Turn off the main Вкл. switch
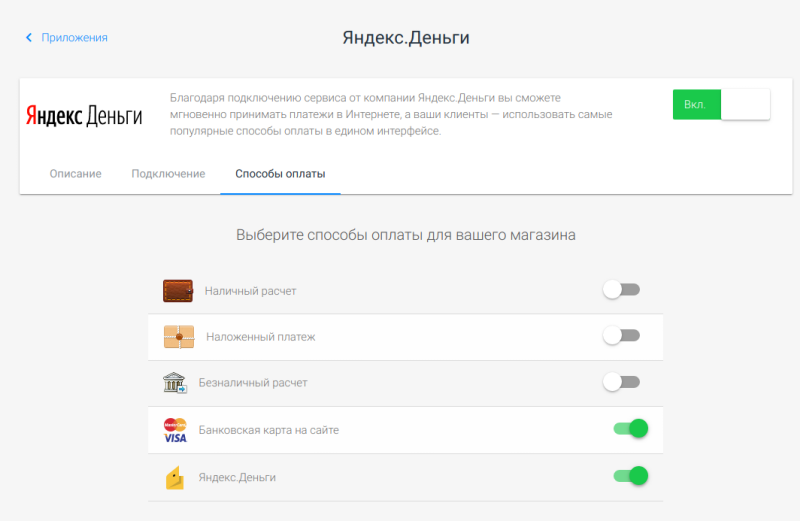 tap(721, 104)
